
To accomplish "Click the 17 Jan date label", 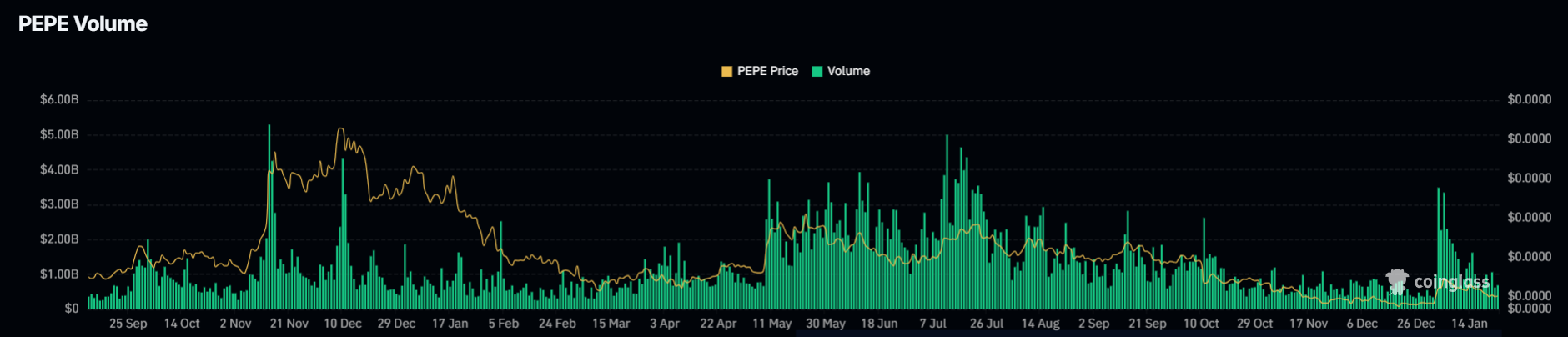I will (450, 324).
